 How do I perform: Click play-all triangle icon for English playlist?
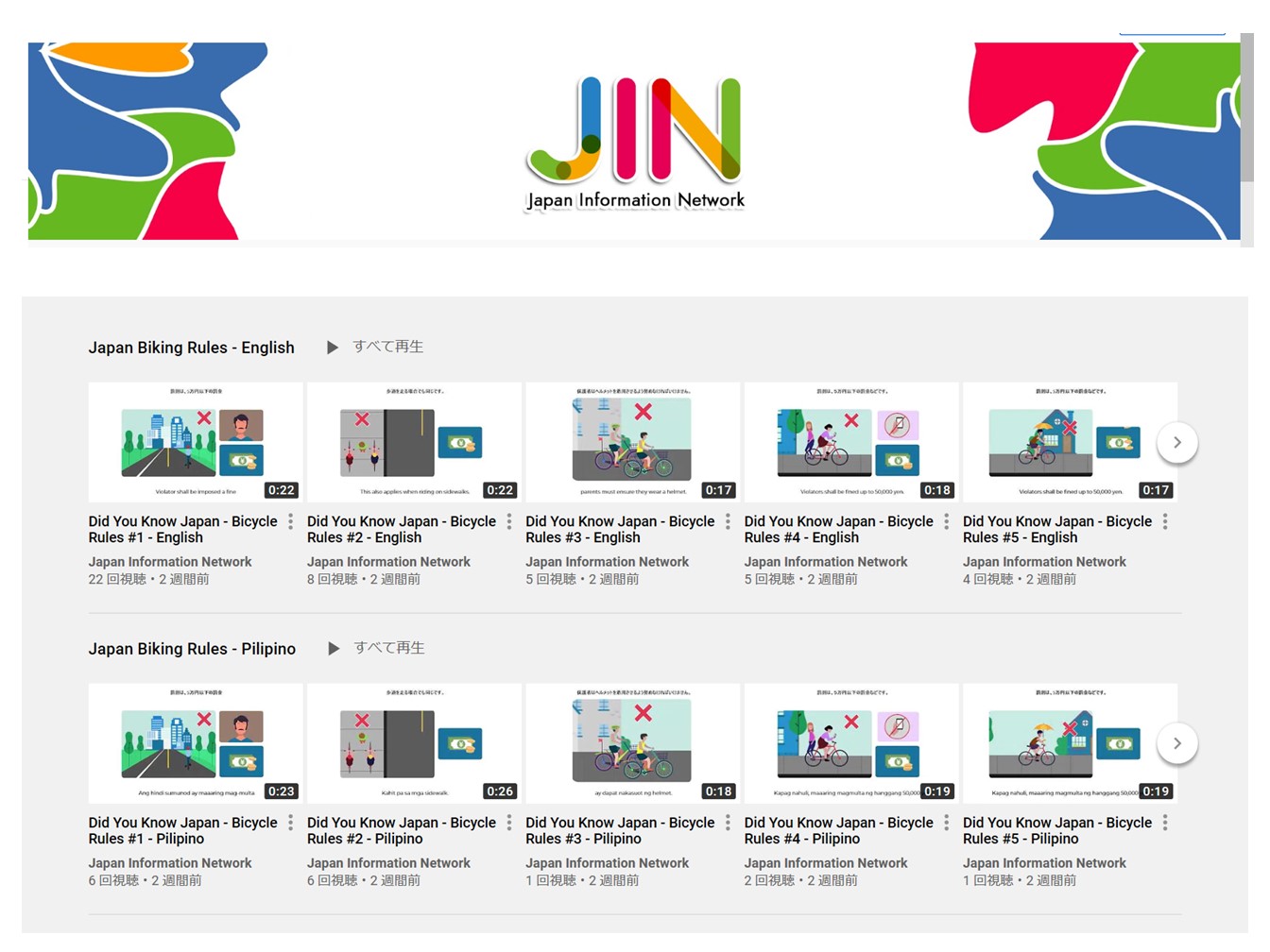pos(333,348)
